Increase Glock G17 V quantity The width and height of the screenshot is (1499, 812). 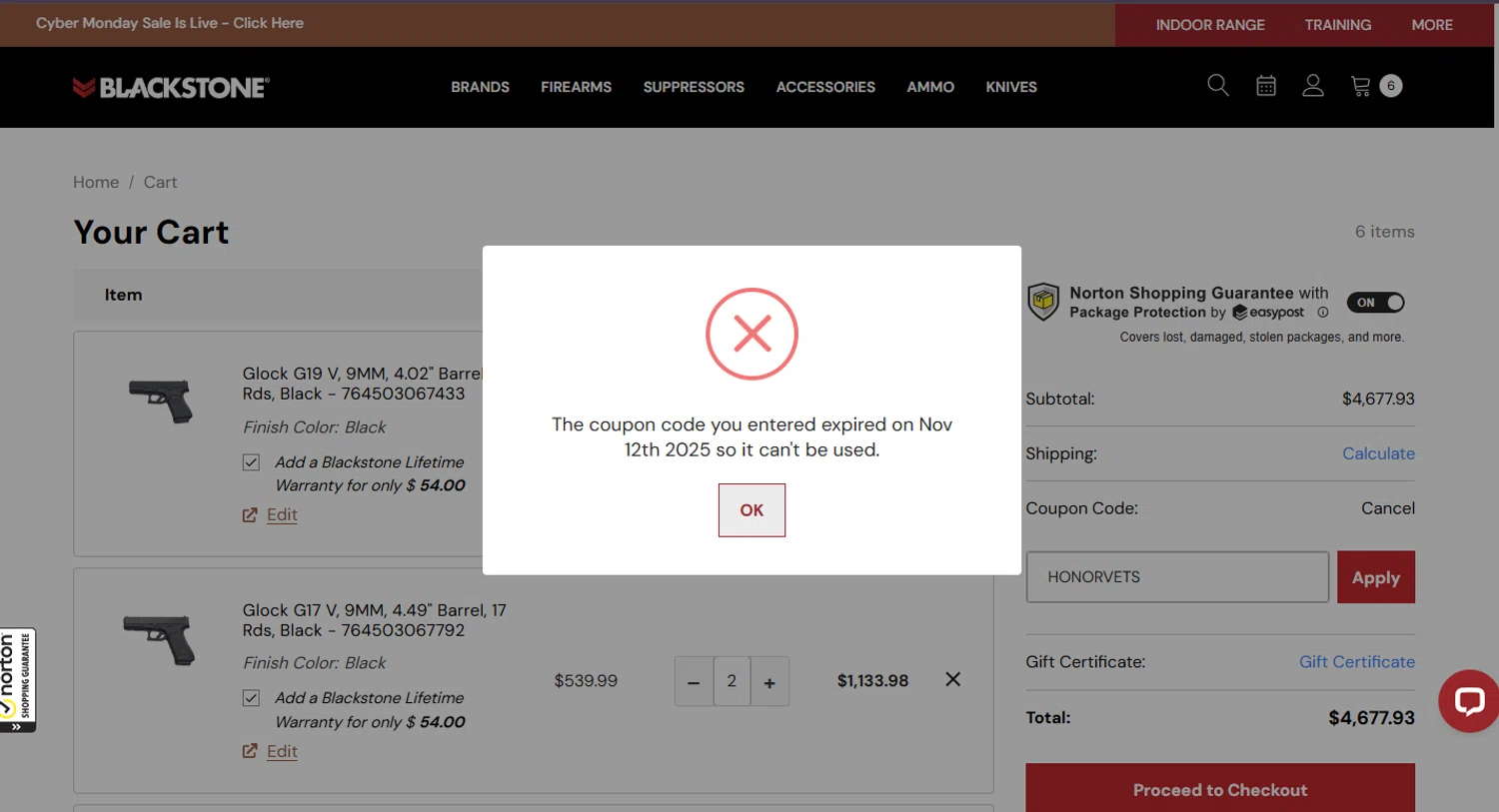tap(769, 682)
